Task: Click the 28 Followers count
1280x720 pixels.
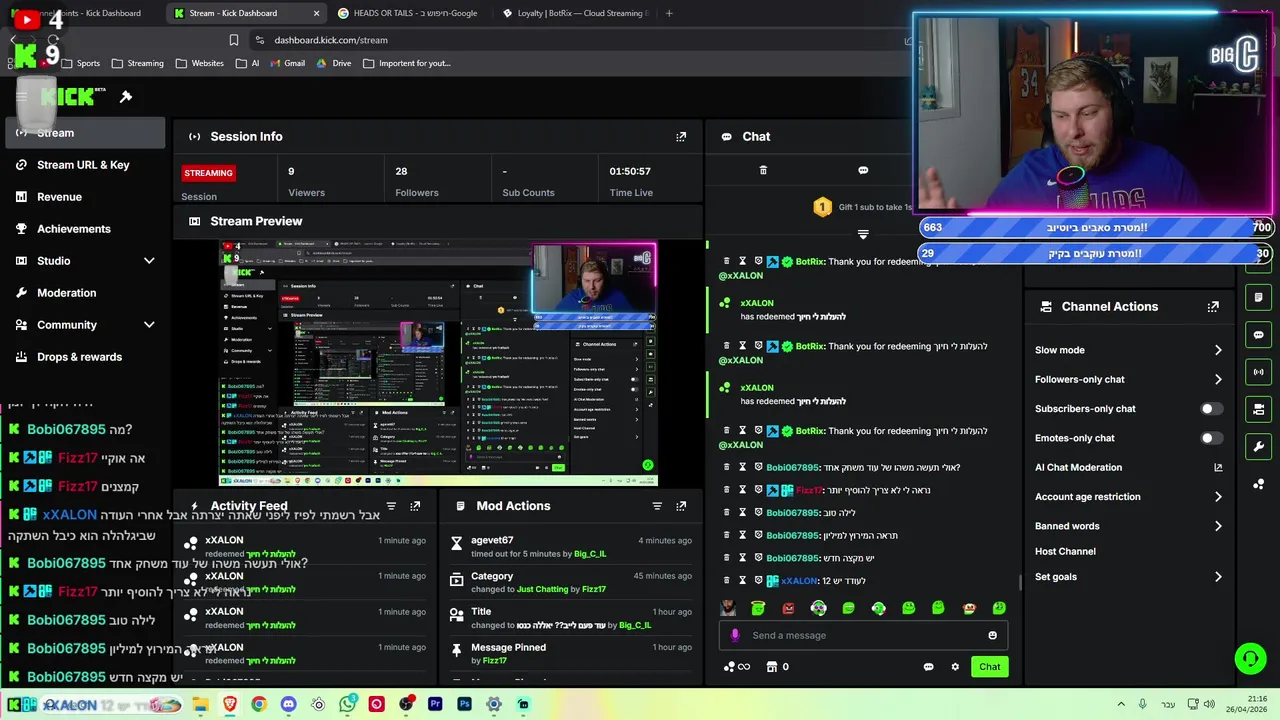Action: [401, 171]
